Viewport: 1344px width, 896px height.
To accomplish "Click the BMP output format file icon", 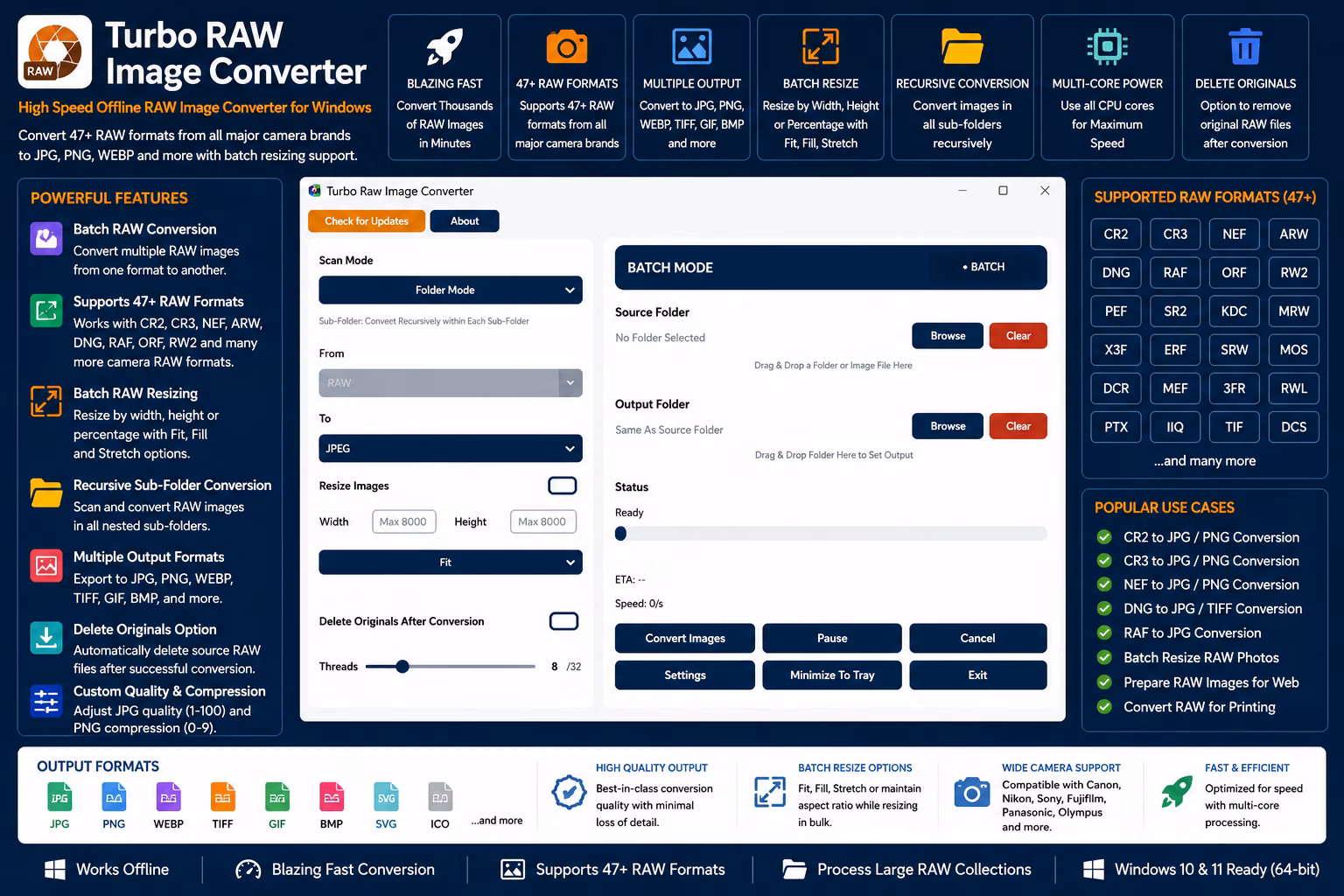I will 332,797.
